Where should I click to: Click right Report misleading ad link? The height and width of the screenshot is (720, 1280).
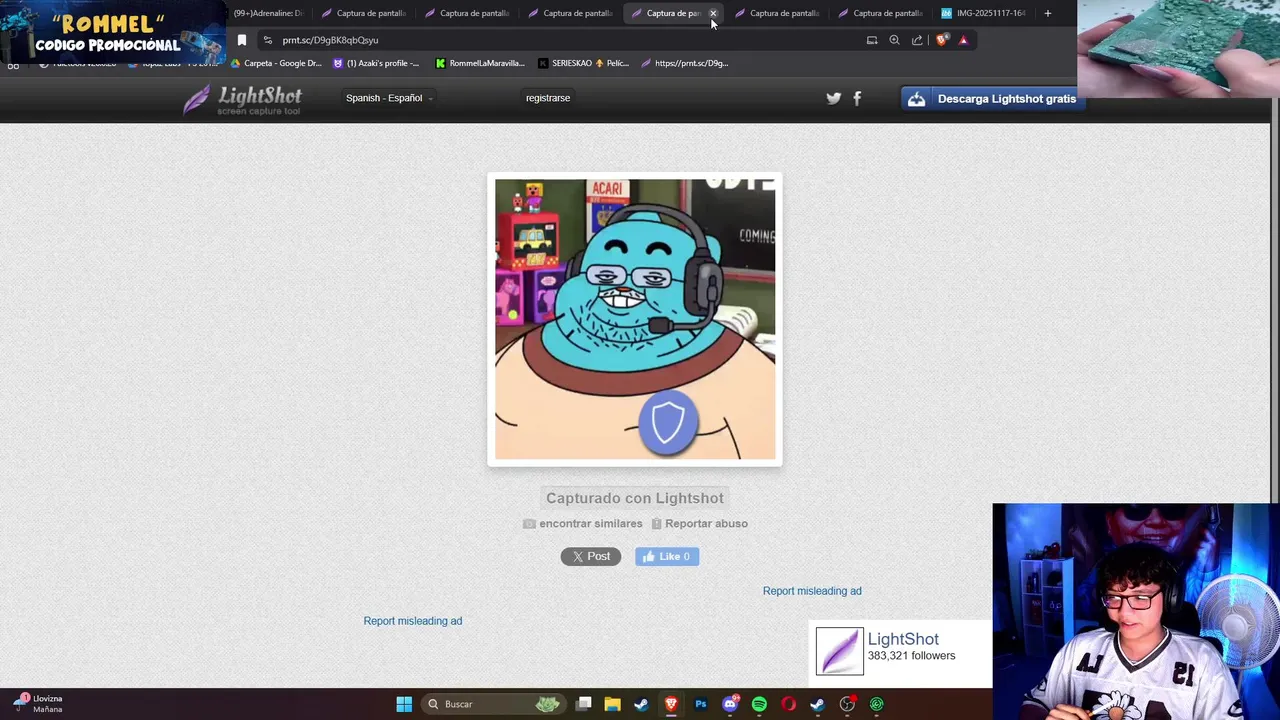(x=812, y=591)
